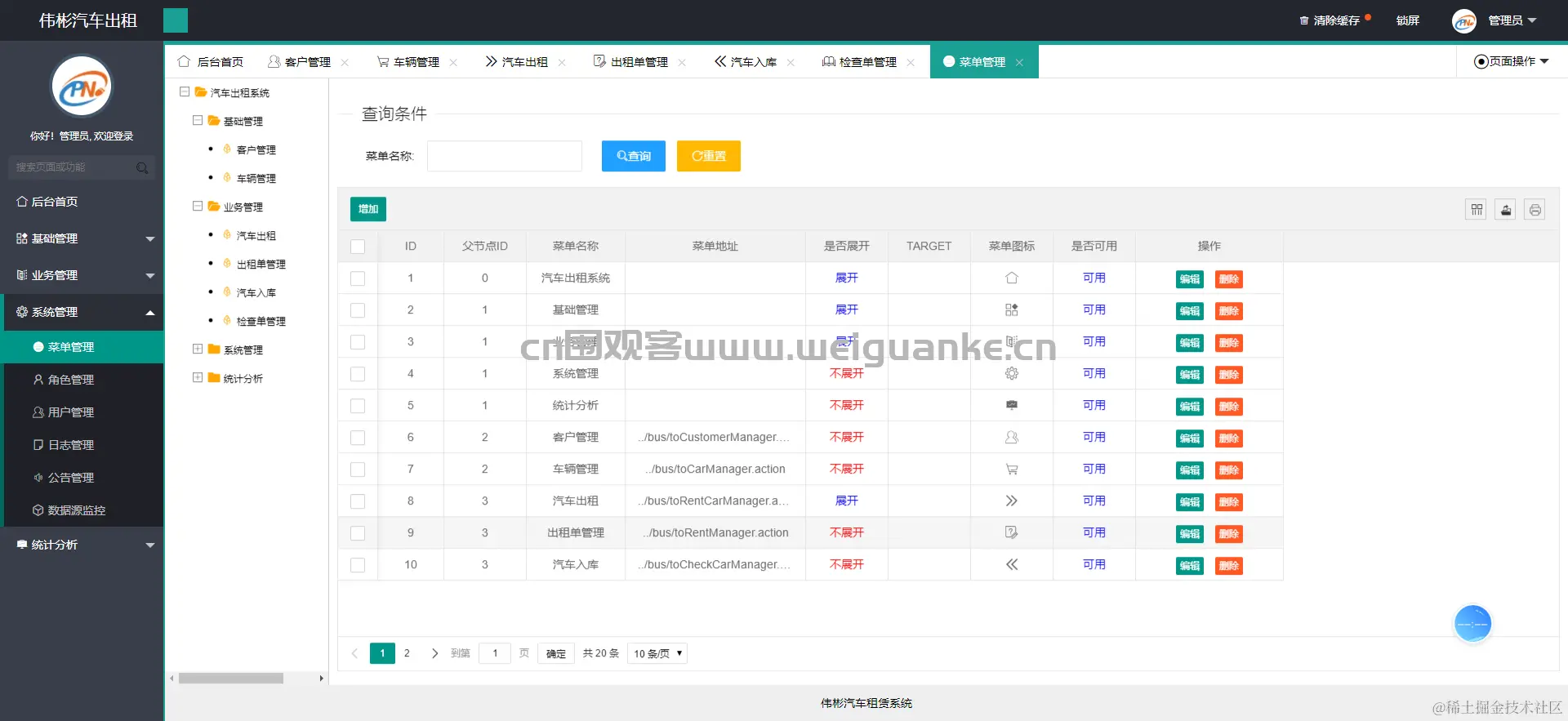The height and width of the screenshot is (721, 1568).
Task: Close the 客户管理 tab
Action: 345,62
